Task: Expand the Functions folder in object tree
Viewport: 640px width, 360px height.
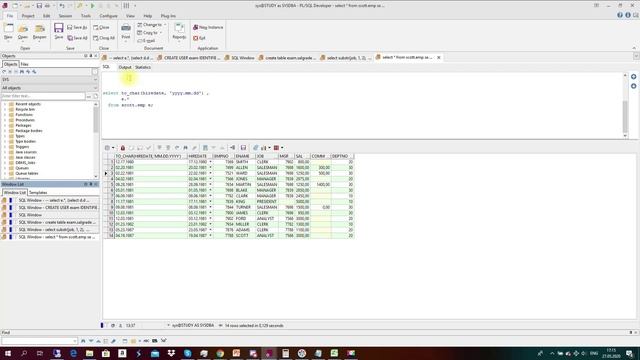Action: 5,115
